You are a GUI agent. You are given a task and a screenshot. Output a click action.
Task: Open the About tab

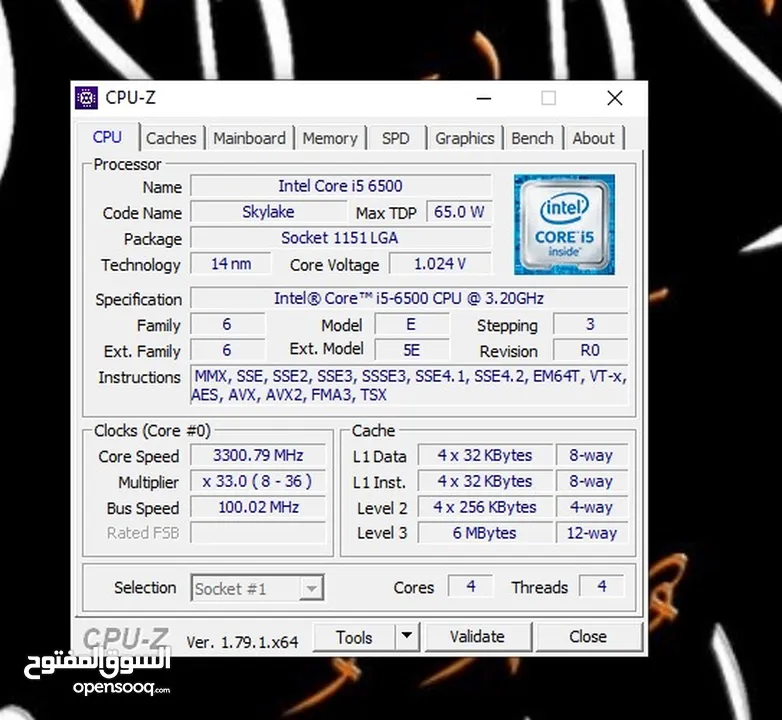tap(593, 138)
